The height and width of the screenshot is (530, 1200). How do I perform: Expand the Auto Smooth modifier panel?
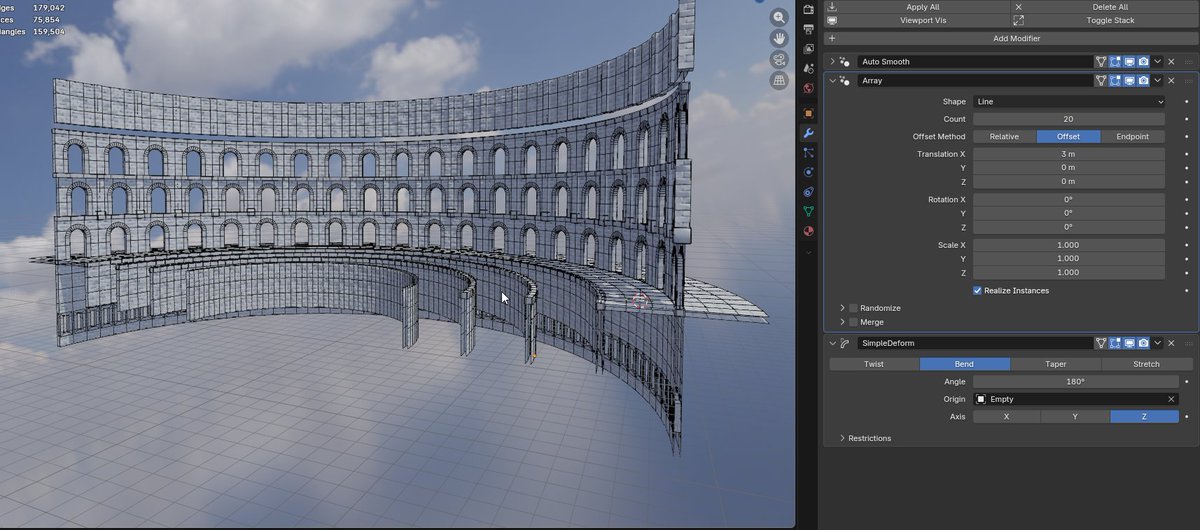[x=832, y=62]
